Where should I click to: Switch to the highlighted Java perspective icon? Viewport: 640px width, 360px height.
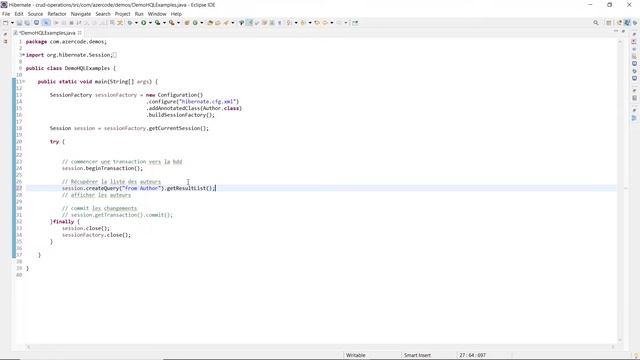click(627, 23)
